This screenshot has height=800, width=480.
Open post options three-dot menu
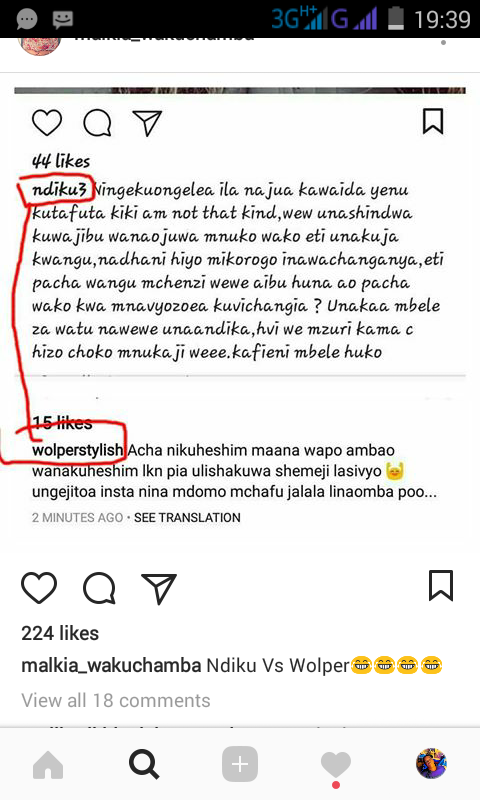click(x=443, y=42)
